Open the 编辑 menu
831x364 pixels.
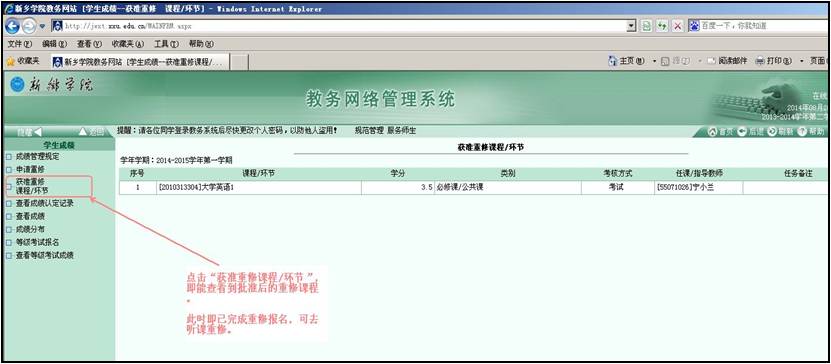(55, 45)
